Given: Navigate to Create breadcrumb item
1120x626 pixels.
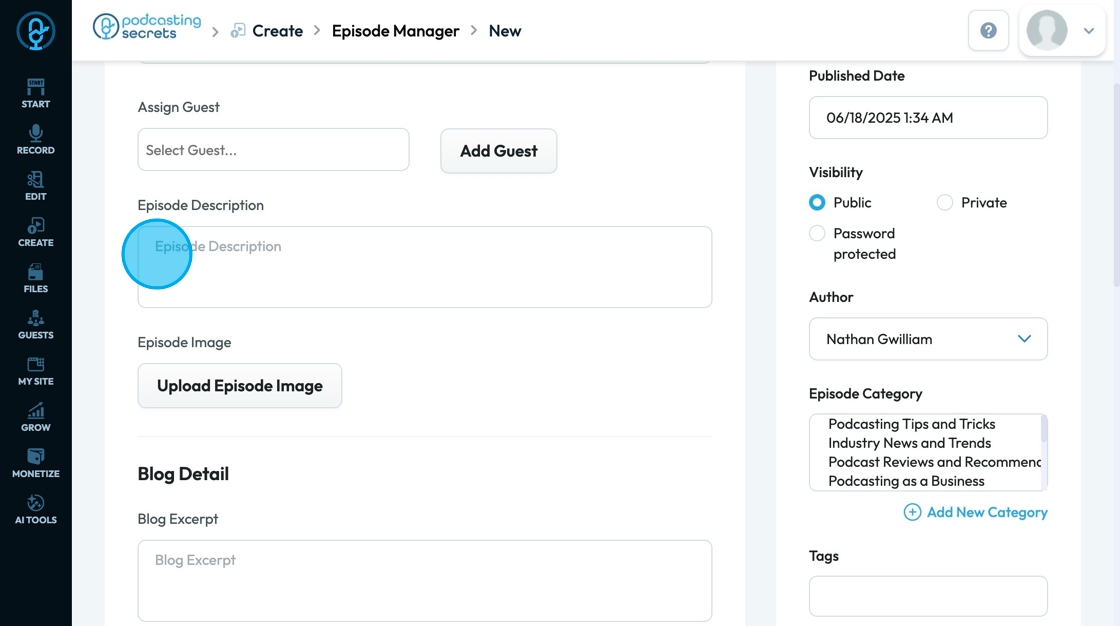Looking at the screenshot, I should 277,31.
